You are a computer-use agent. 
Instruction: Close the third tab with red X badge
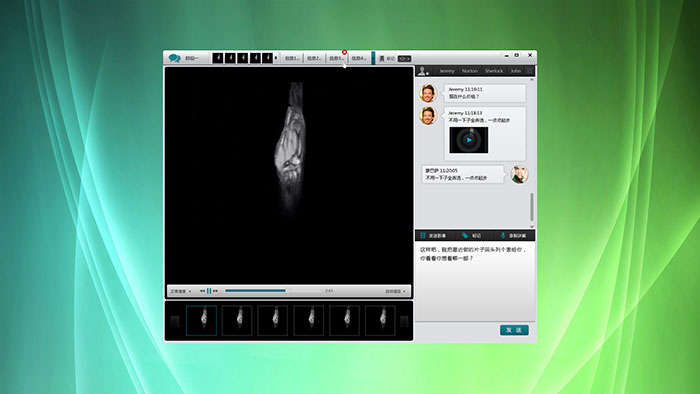(344, 53)
